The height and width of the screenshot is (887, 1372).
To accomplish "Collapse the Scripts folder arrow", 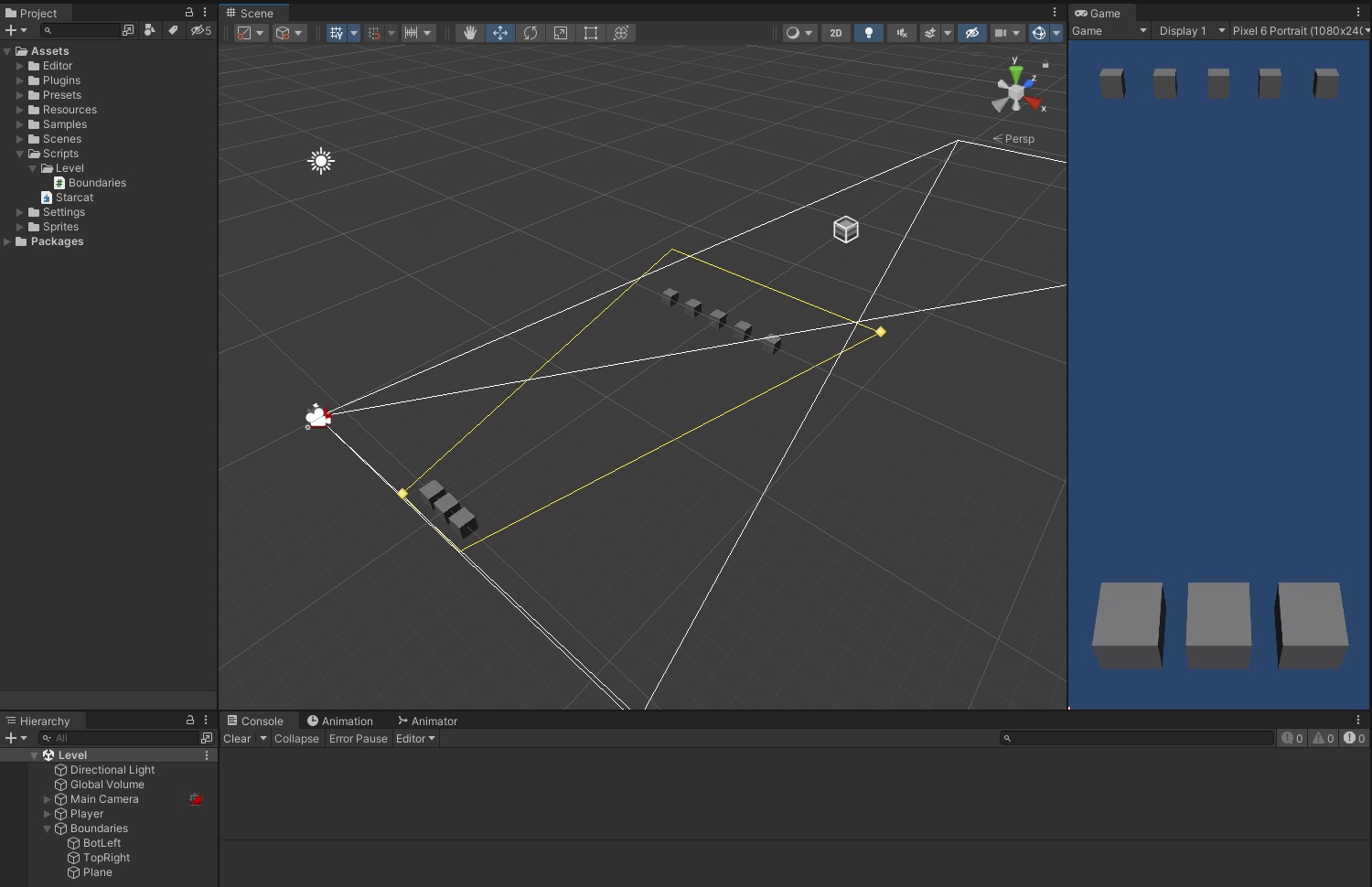I will 20,154.
